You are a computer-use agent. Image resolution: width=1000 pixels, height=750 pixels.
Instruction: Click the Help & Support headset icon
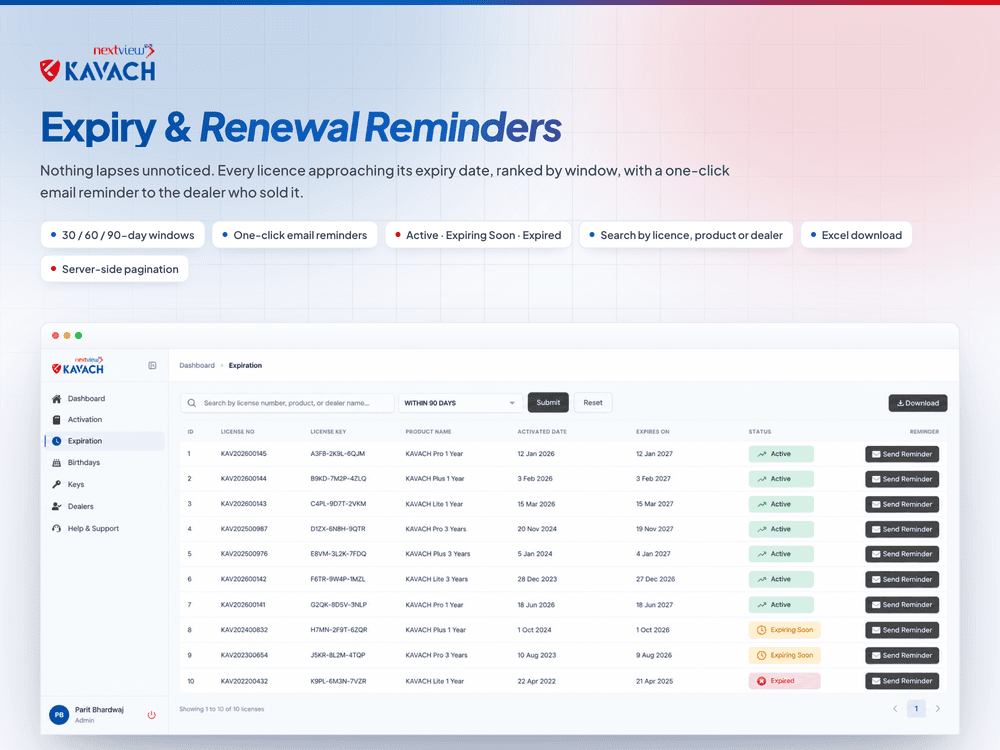tap(56, 529)
